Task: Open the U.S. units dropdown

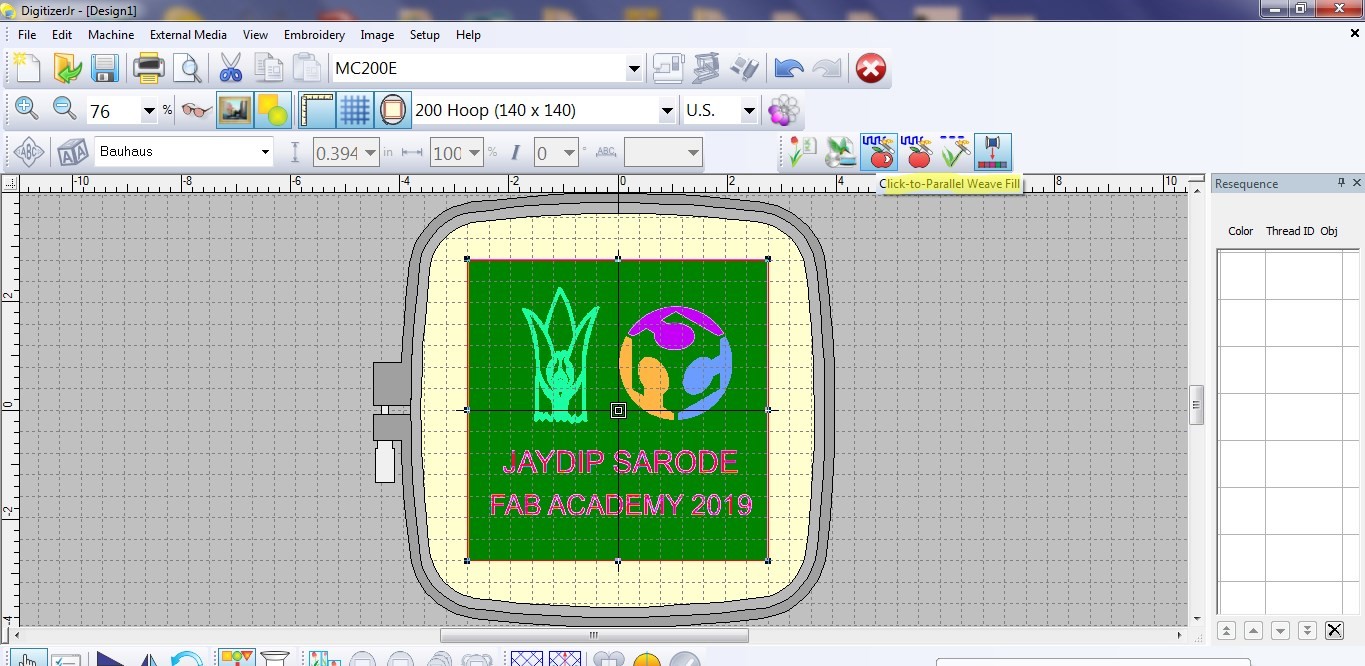Action: [749, 111]
